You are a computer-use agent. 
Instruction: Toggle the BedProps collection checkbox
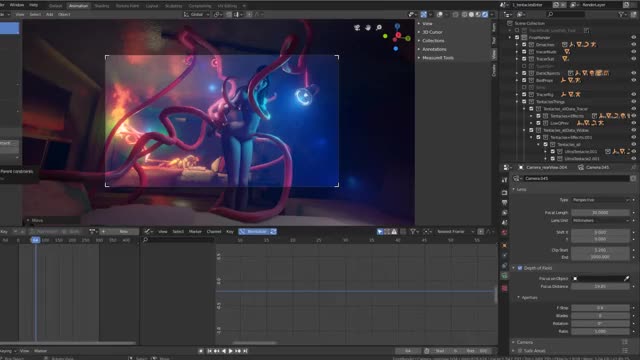pyautogui.click(x=524, y=80)
